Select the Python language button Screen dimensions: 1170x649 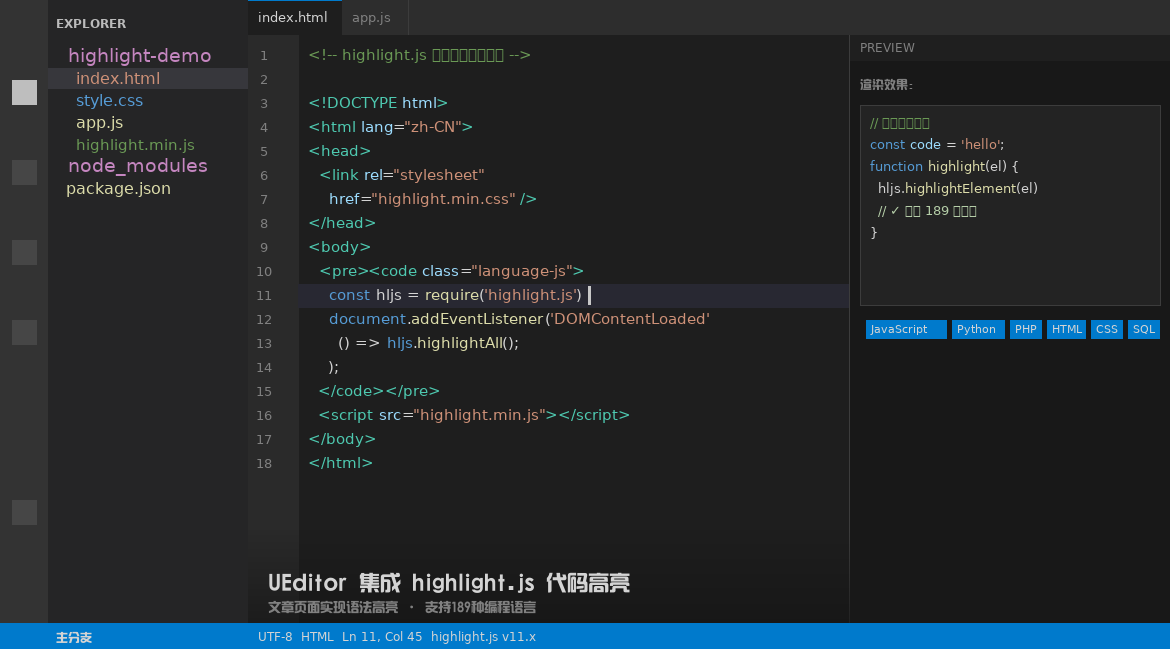coord(976,329)
